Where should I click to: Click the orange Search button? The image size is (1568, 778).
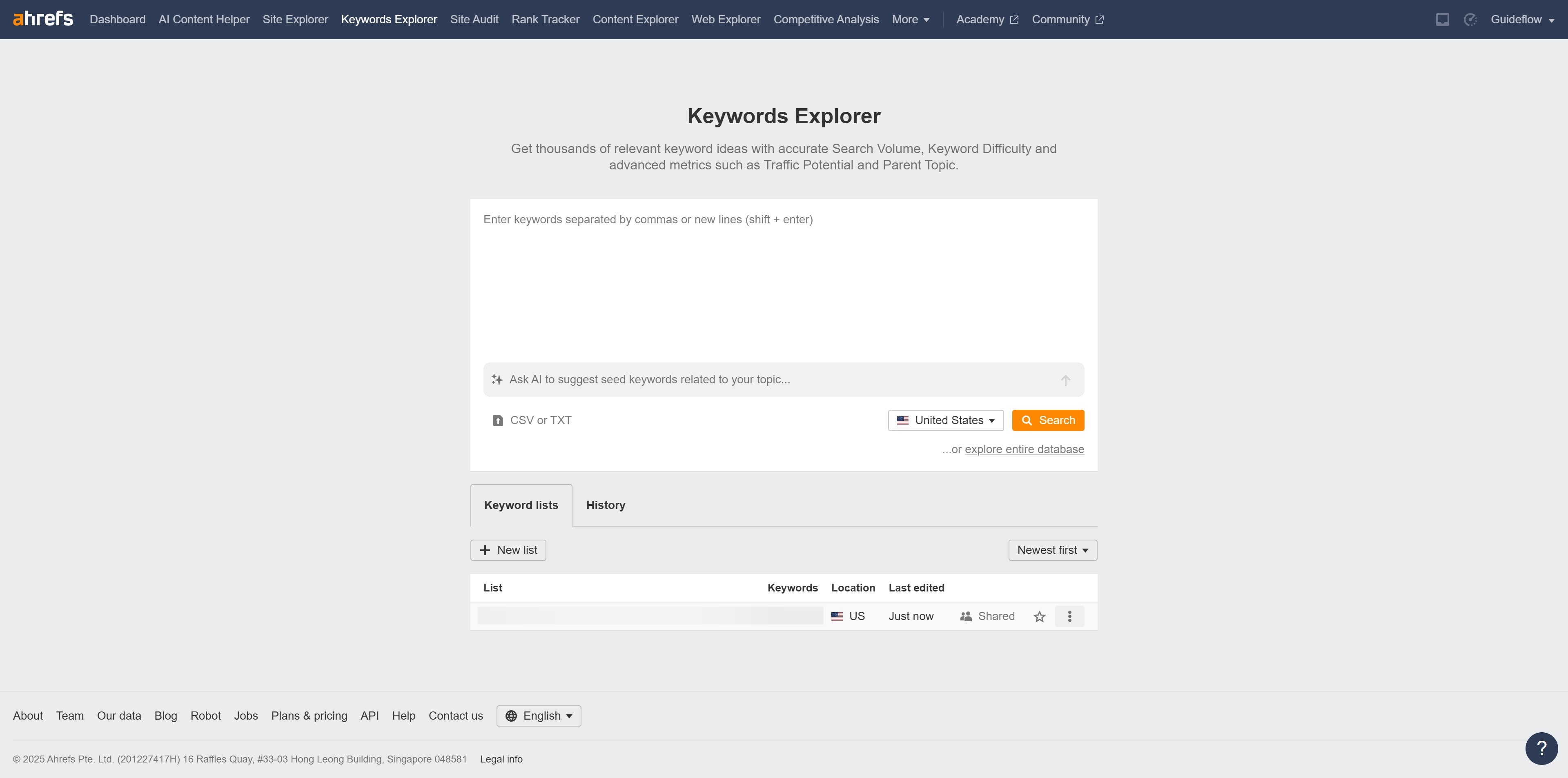(1047, 420)
